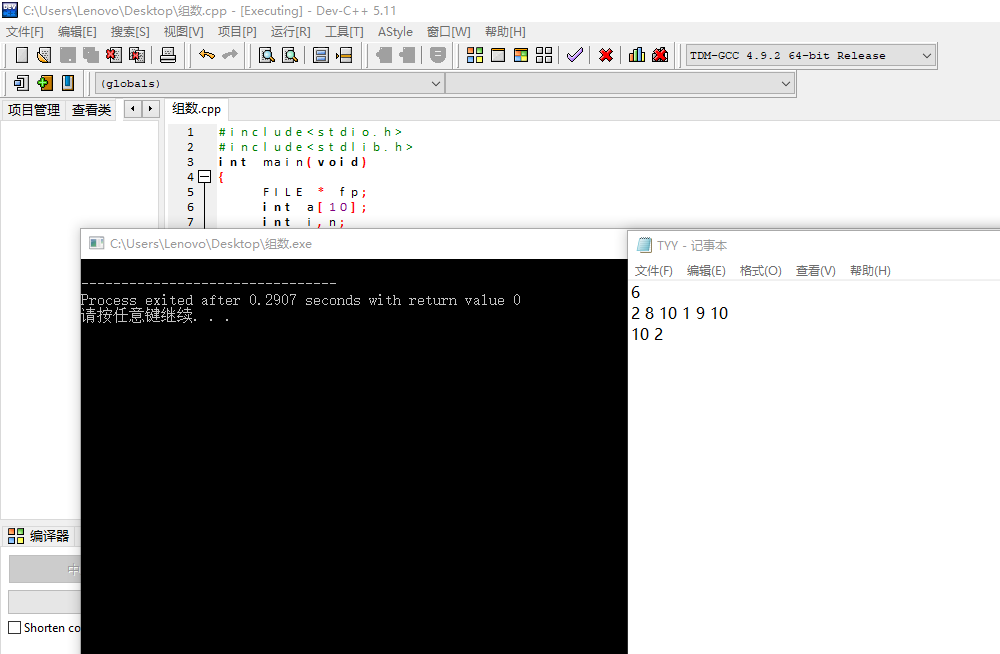
Task: Click the Print toolbar icon
Action: tap(168, 56)
